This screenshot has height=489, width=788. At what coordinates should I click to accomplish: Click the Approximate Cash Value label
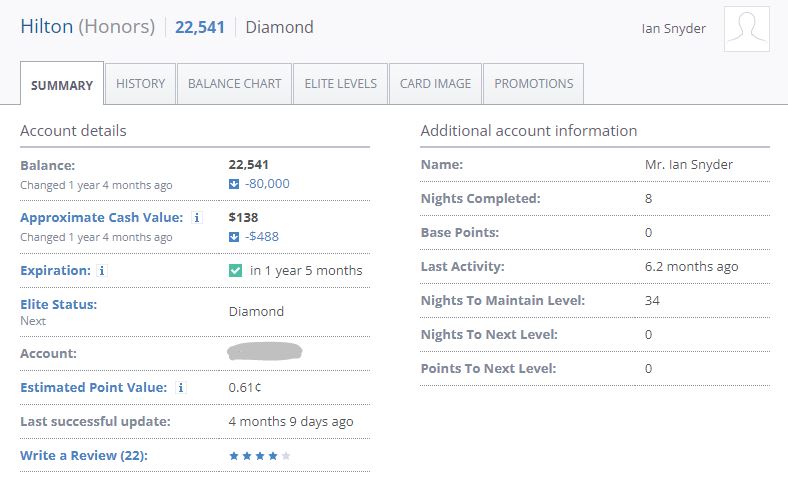click(x=101, y=217)
